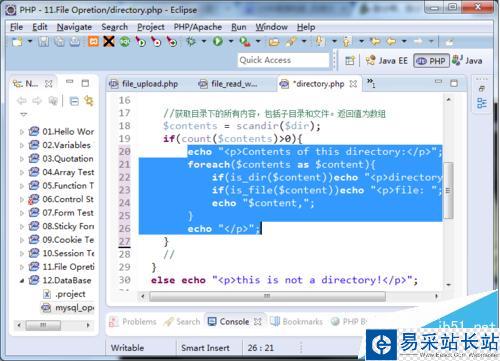Click the editor vertical scrollbar thumb
The width and height of the screenshot is (500, 361).
pyautogui.click(x=448, y=190)
